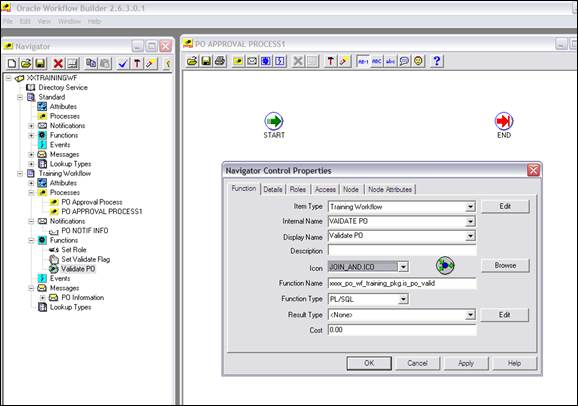Click the New Function icon in process toolbar
This screenshot has width=578, height=406.
266,61
